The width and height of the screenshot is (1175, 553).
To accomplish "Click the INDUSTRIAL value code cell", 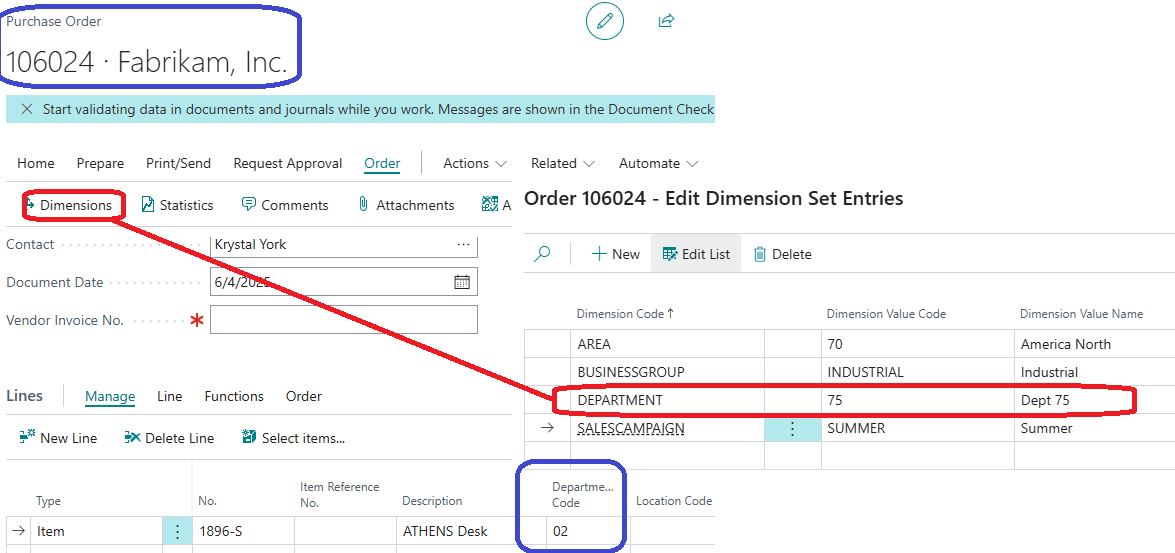I will point(918,372).
